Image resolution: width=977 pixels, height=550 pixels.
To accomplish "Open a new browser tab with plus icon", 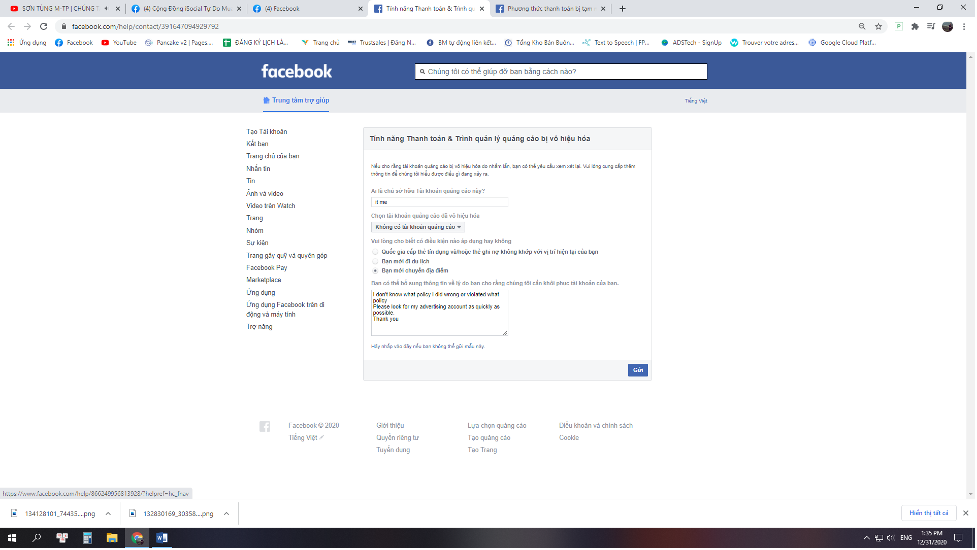I will click(x=622, y=9).
